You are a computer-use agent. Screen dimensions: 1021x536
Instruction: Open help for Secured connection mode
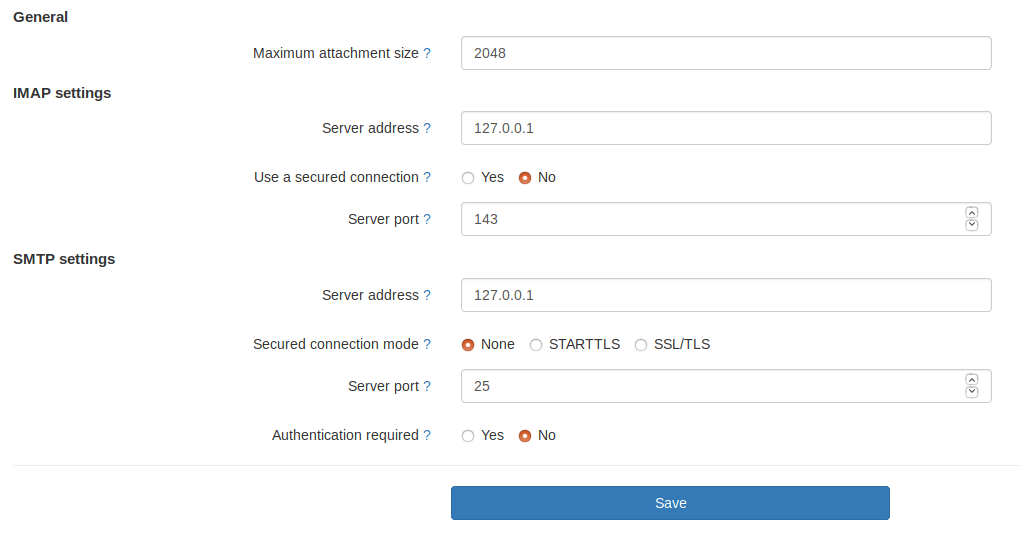tap(427, 344)
